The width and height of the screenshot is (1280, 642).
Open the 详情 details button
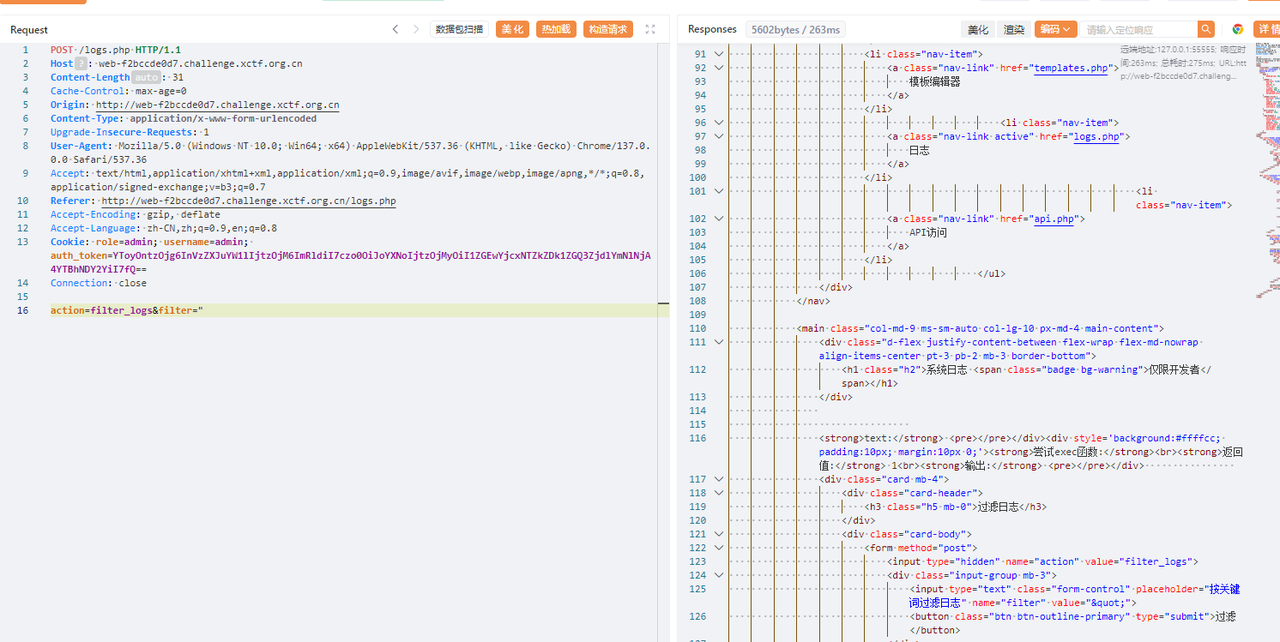pos(1268,30)
